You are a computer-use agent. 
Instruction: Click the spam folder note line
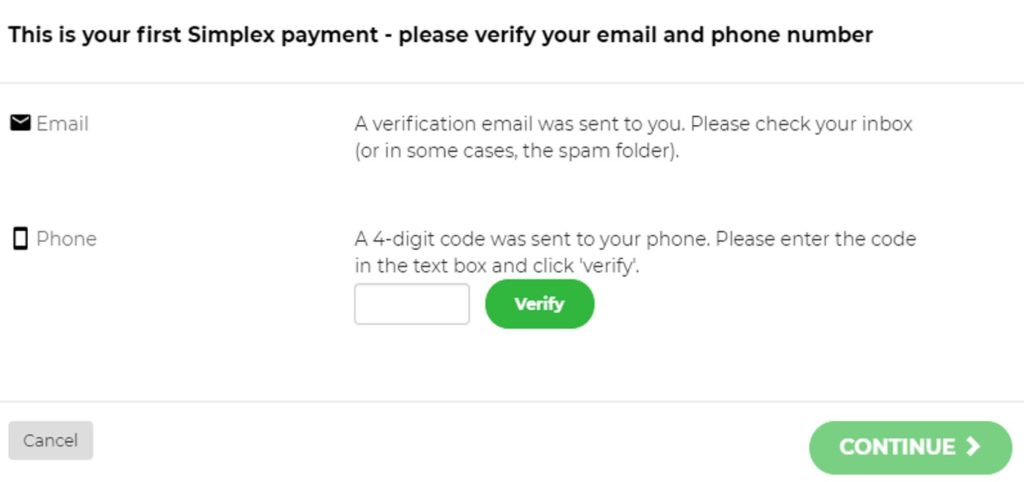(x=517, y=152)
